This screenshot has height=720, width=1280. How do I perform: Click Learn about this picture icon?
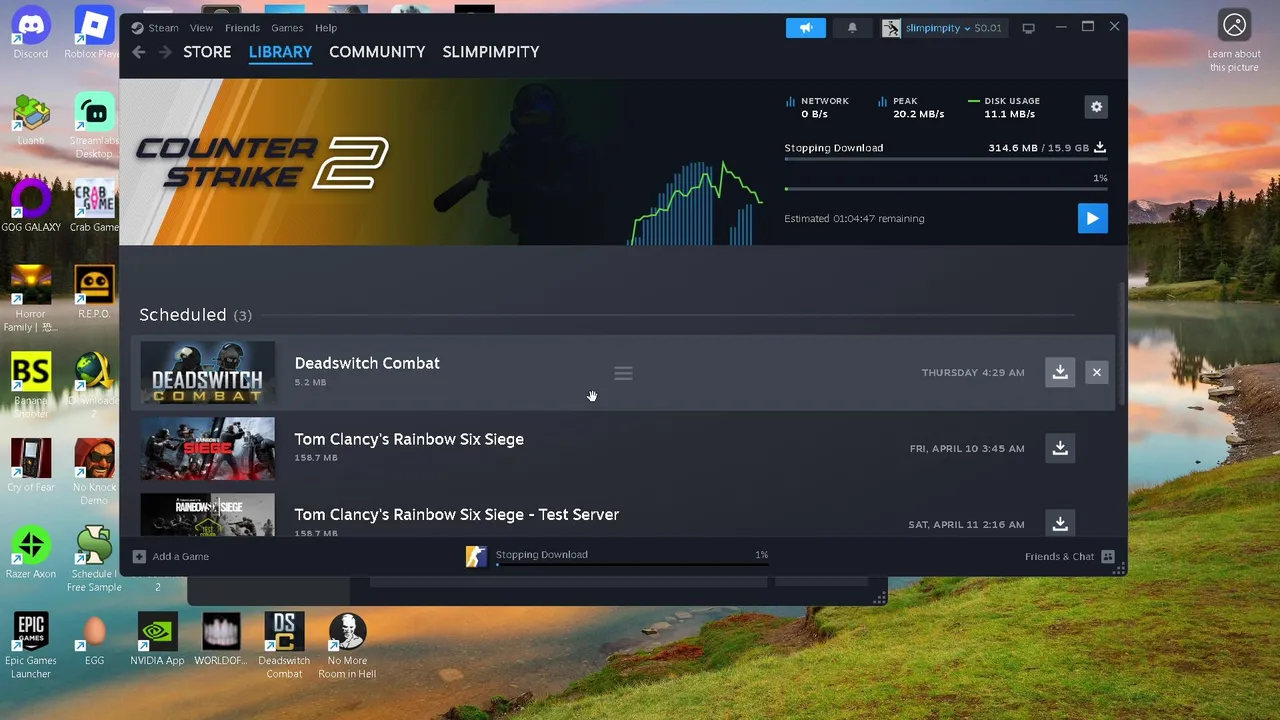point(1234,40)
